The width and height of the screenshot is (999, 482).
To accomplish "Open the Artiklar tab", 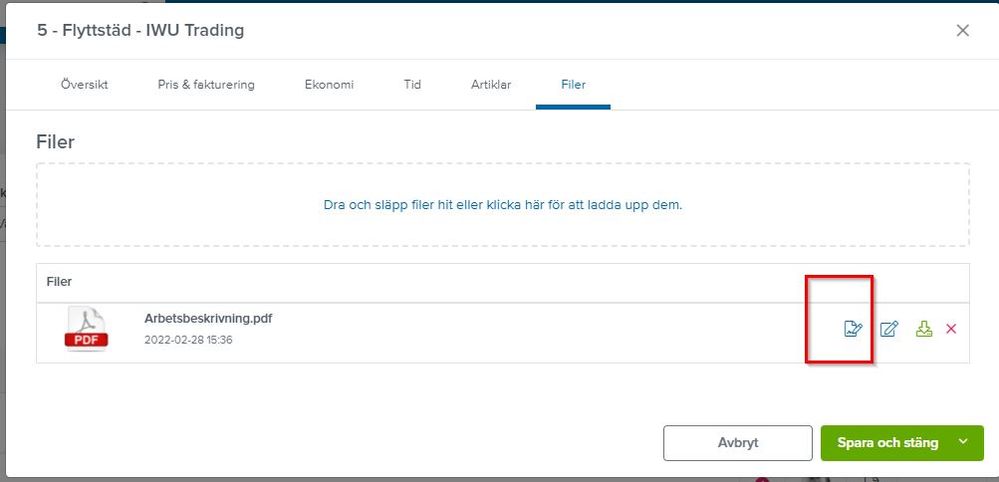I will coord(491,85).
